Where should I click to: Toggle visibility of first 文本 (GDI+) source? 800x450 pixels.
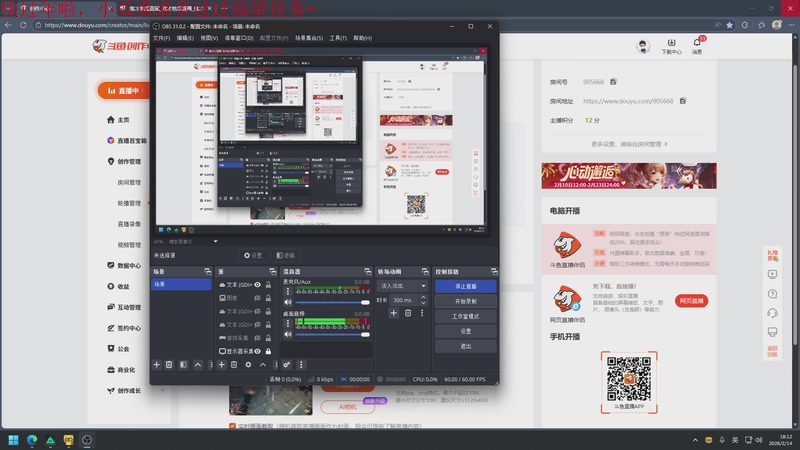tap(258, 285)
